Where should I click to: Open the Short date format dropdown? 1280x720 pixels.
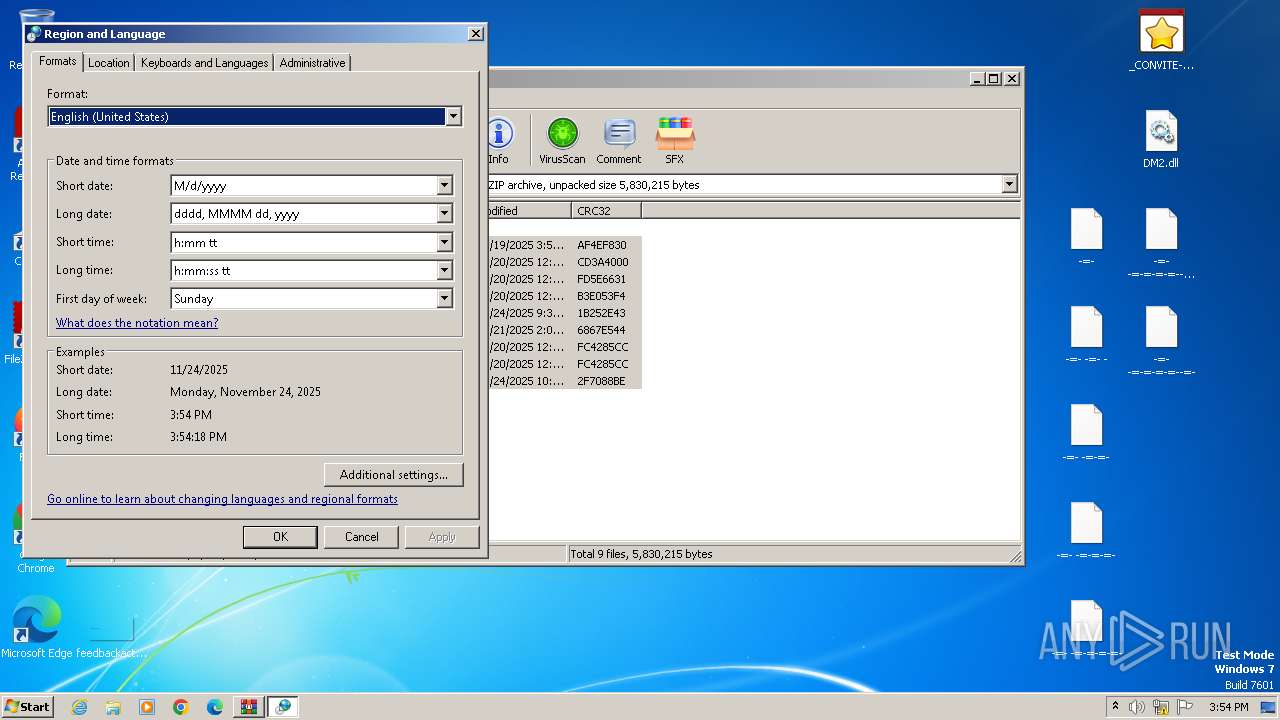pos(445,186)
